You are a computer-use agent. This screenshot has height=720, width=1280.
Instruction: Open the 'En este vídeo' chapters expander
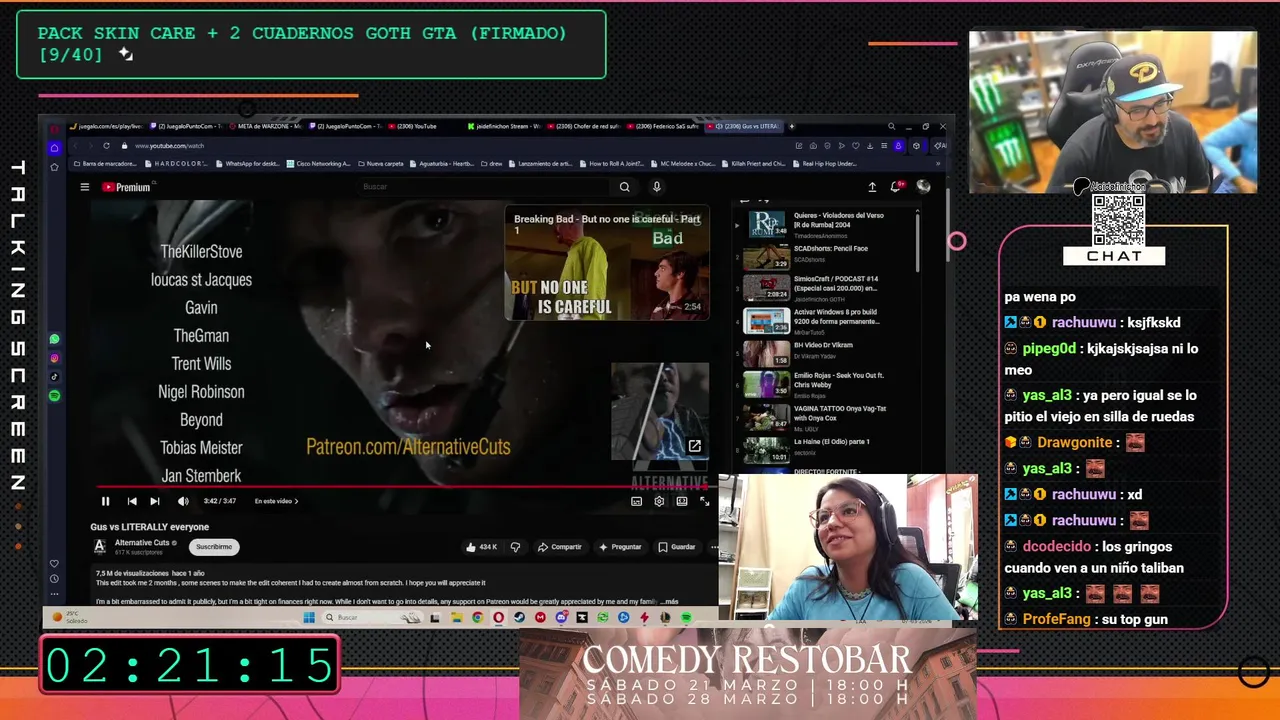point(276,501)
